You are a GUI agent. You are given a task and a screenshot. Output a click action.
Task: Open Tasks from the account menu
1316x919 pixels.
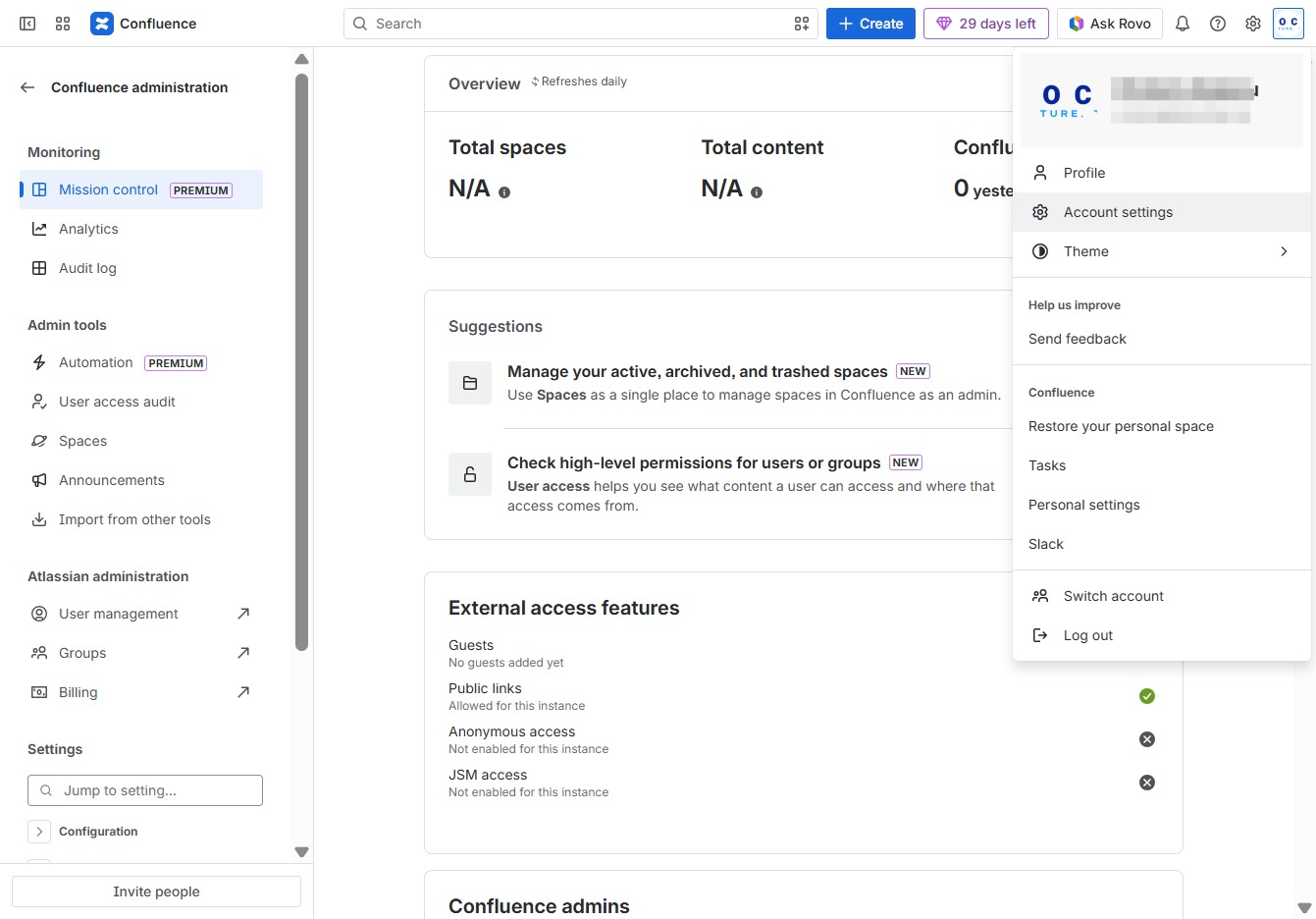coord(1162,465)
